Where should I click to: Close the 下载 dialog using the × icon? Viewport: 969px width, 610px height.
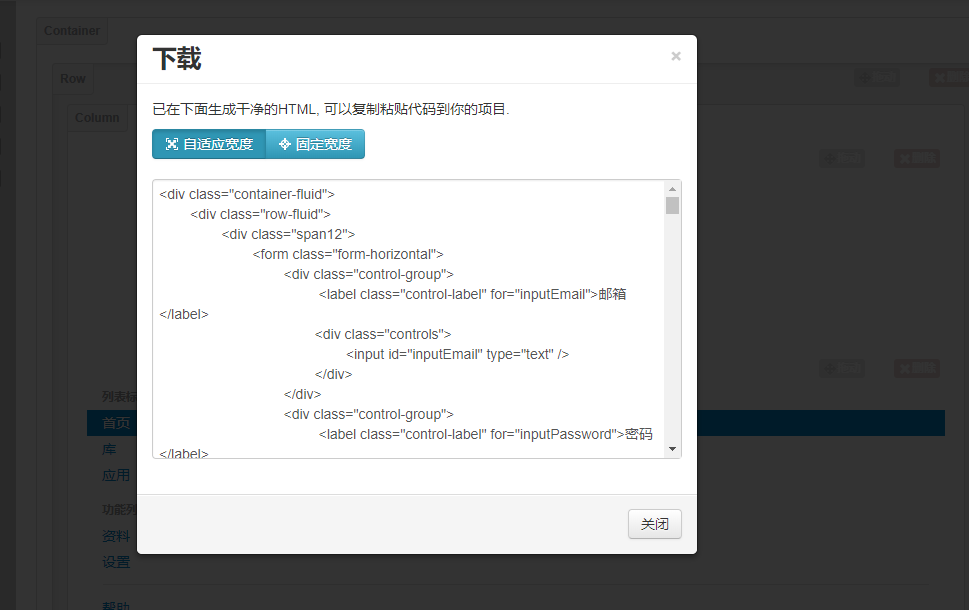coord(676,57)
